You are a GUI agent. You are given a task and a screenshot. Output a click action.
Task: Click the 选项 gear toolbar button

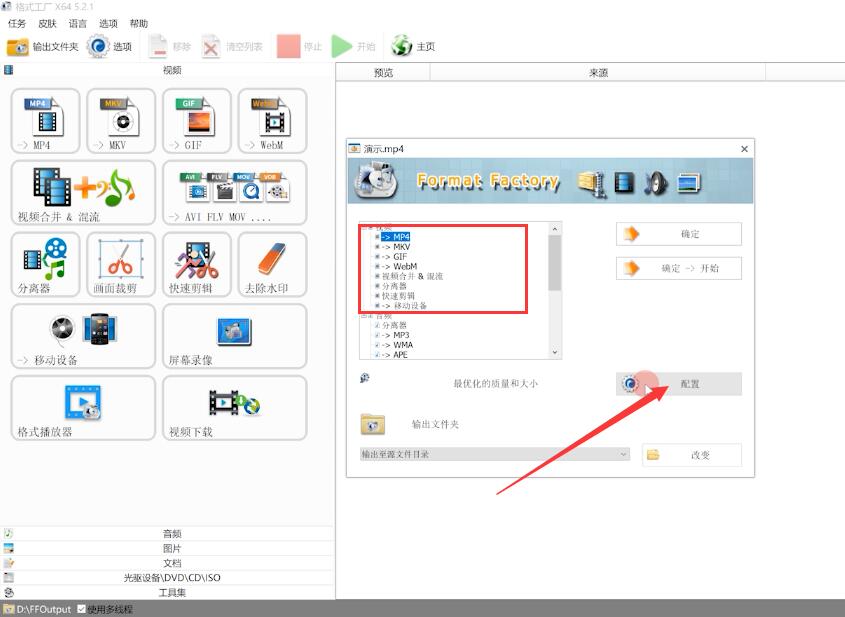(x=110, y=47)
